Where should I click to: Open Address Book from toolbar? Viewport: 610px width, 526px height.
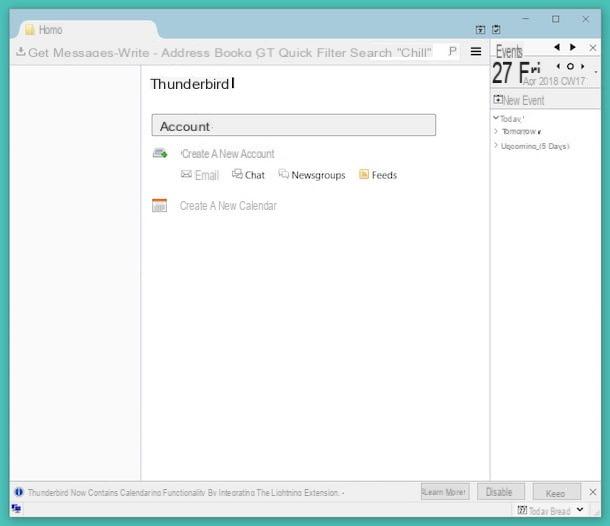[x=207, y=53]
